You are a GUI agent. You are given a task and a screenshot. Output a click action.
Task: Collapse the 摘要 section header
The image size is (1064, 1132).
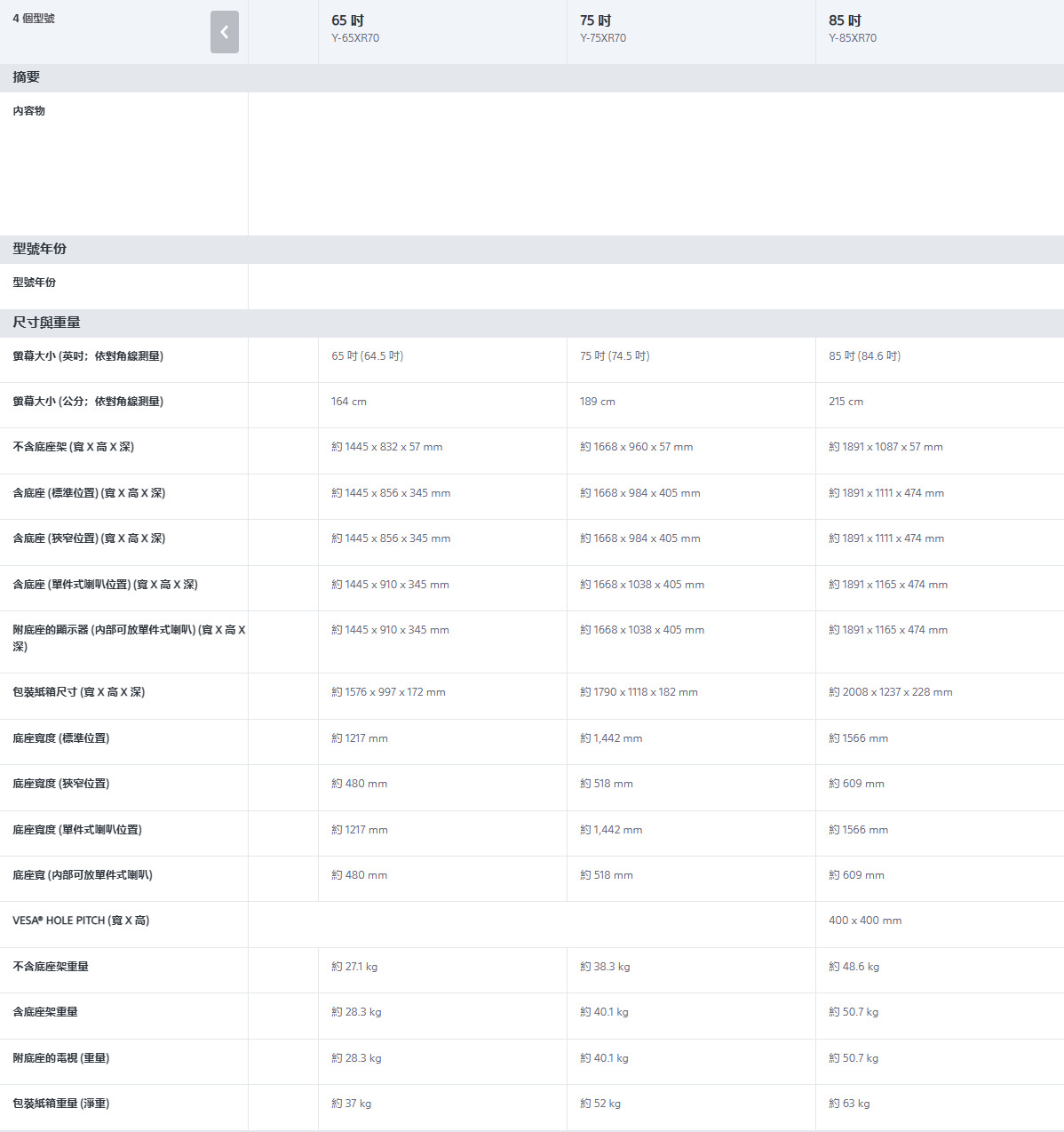27,77
